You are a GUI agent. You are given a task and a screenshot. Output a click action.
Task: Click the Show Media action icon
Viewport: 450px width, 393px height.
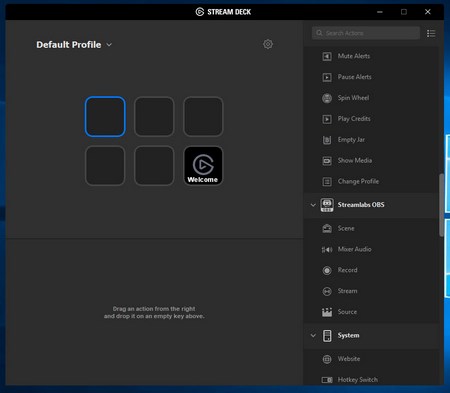pyautogui.click(x=327, y=161)
